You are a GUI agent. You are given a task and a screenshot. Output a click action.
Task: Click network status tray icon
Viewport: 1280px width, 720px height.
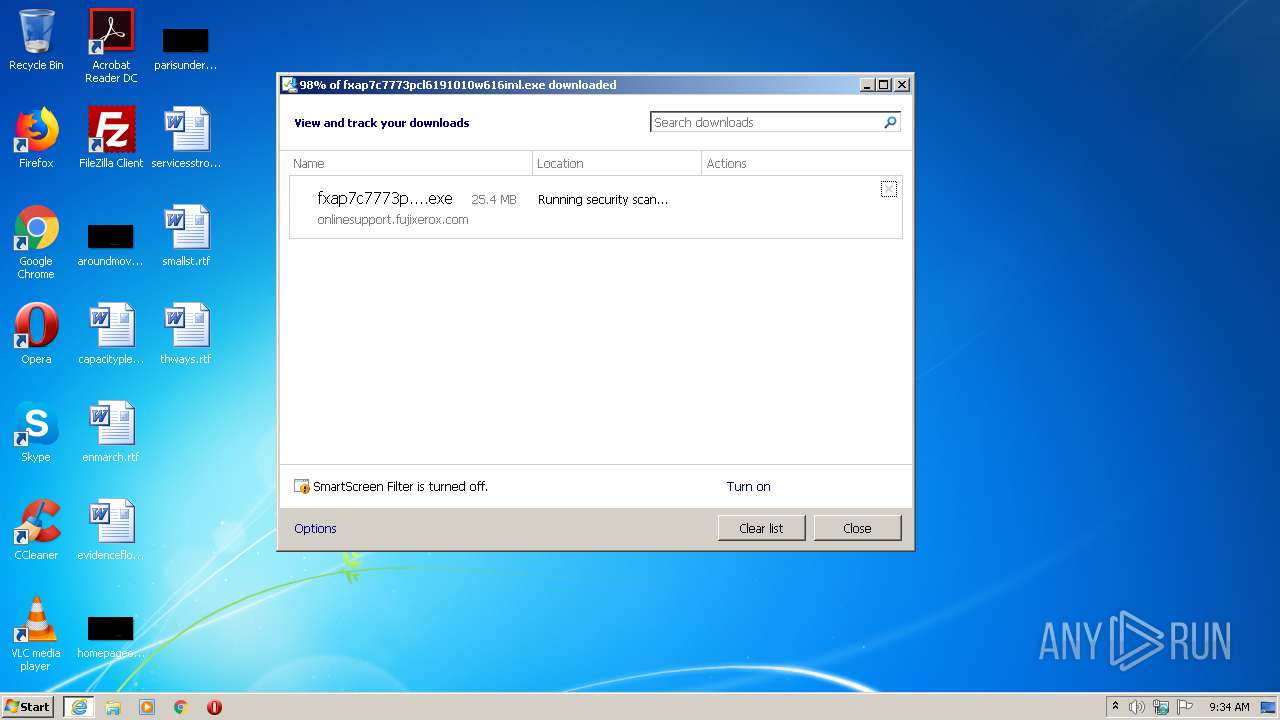(1161, 707)
